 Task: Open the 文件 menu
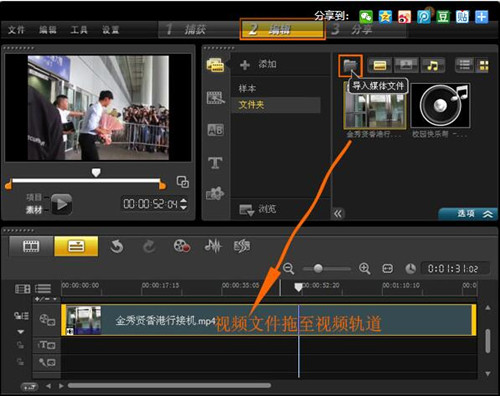point(16,30)
